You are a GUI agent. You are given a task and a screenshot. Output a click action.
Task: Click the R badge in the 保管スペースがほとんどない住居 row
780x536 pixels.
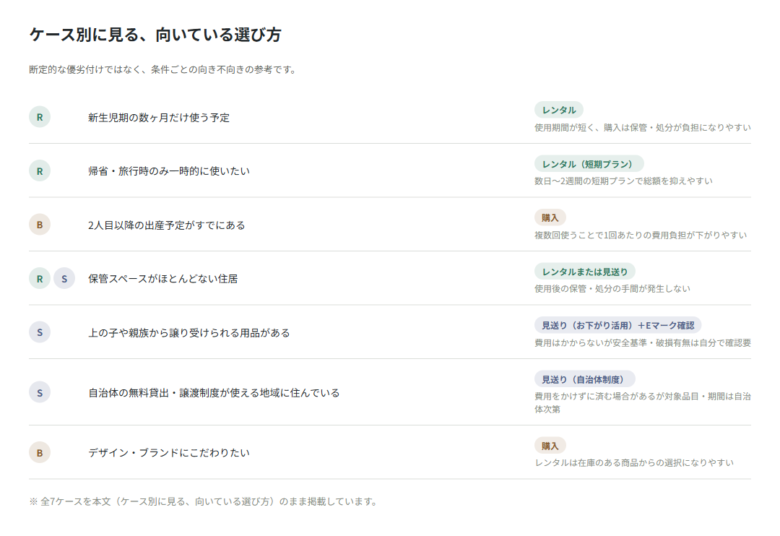pyautogui.click(x=40, y=279)
